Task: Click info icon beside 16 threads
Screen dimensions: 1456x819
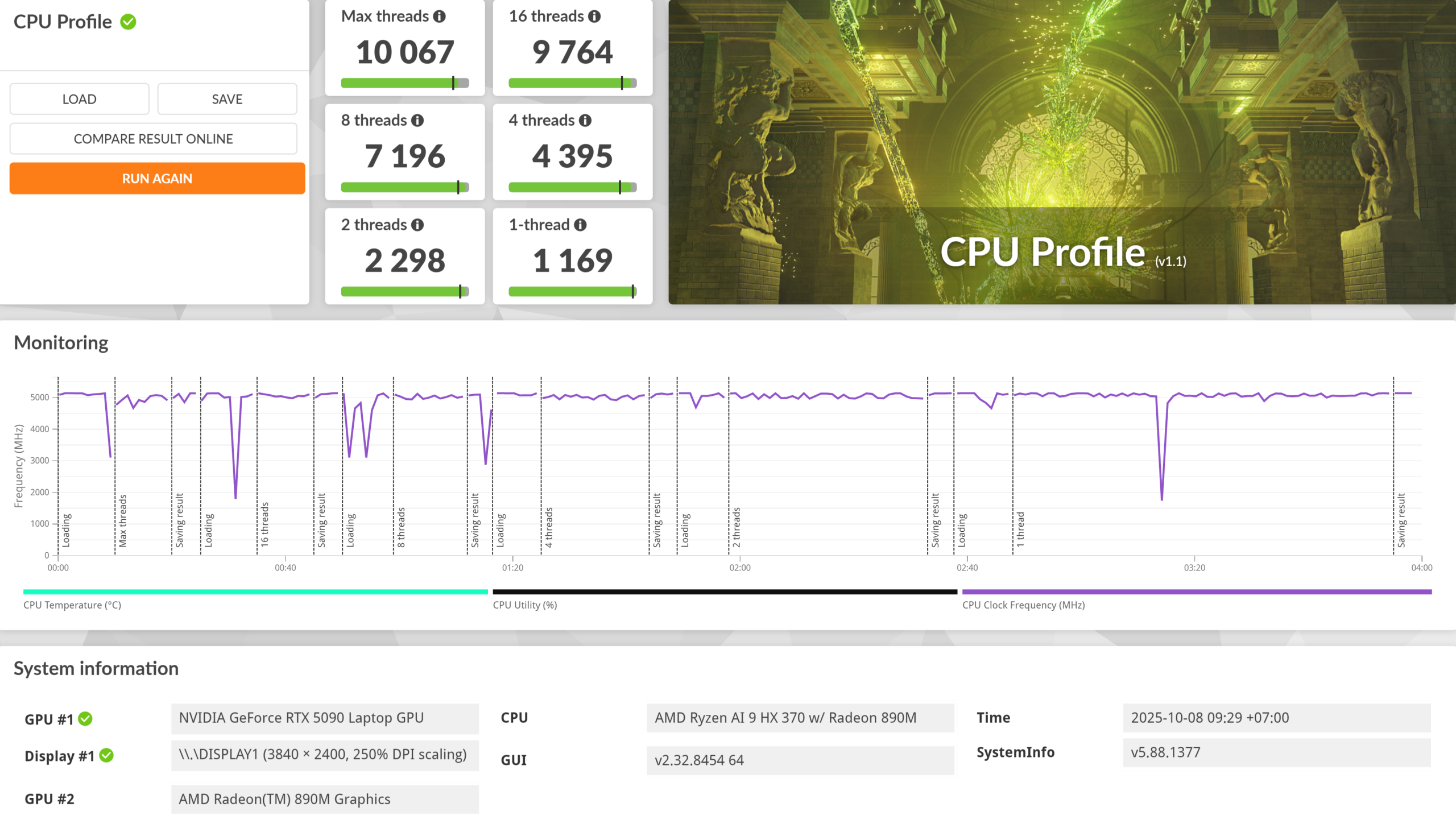Action: coord(594,16)
